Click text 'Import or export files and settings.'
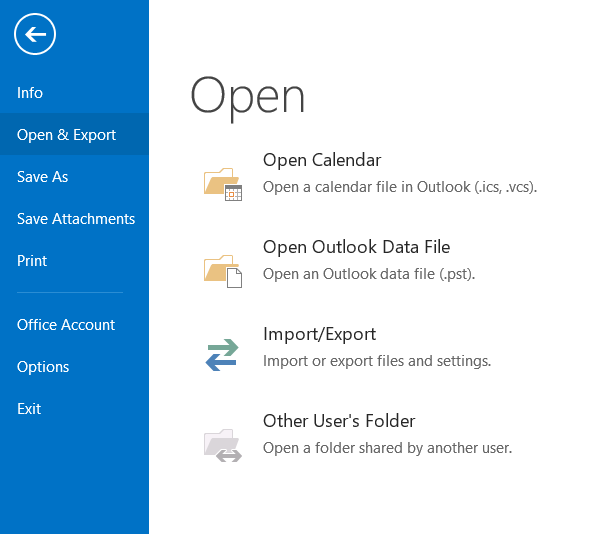 pos(377,361)
